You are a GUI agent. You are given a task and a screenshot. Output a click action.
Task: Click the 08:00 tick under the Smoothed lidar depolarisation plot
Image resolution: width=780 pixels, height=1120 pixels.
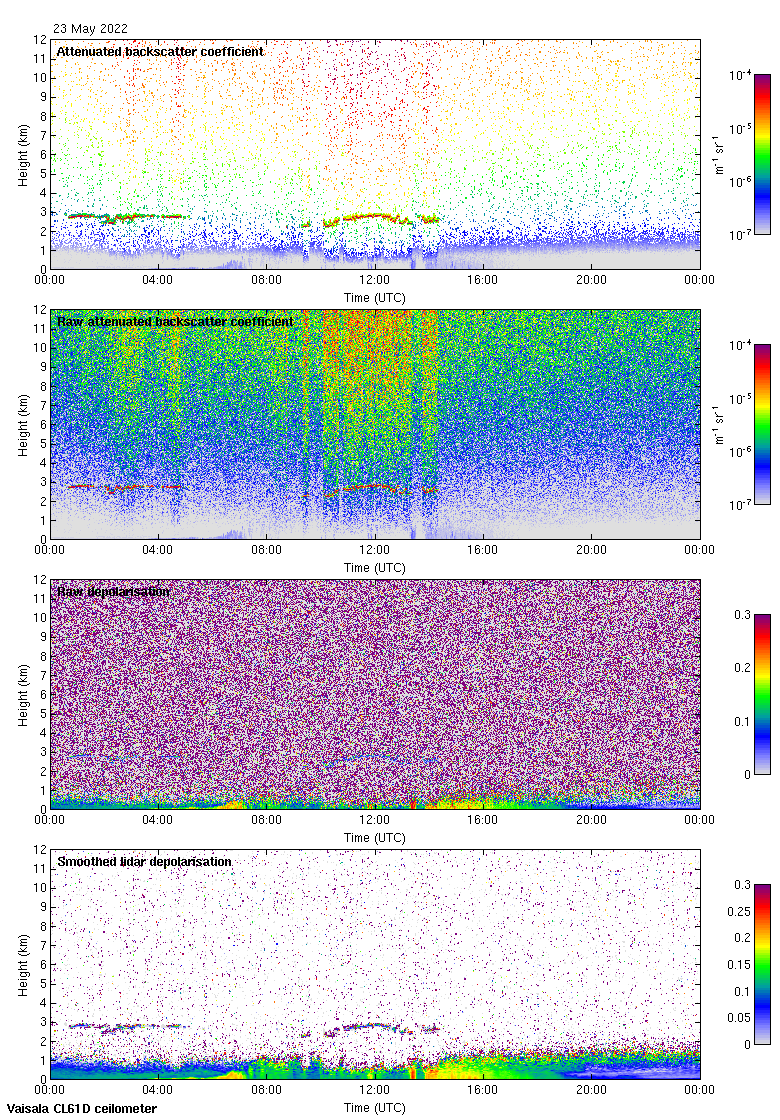click(266, 1090)
